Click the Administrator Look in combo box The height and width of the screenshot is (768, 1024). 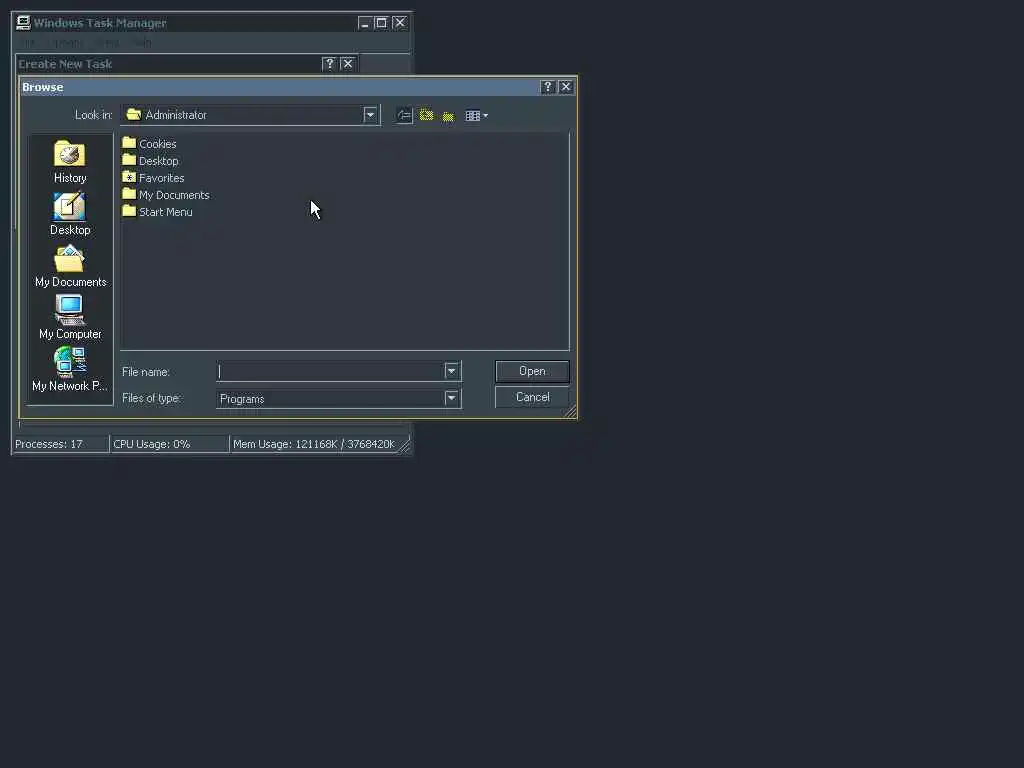coord(250,115)
